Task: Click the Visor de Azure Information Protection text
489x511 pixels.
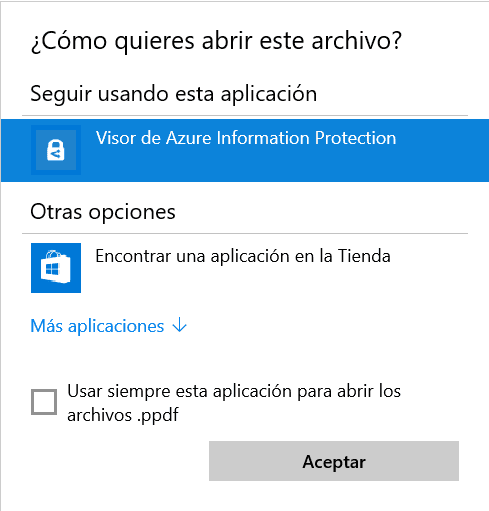Action: coord(246,138)
